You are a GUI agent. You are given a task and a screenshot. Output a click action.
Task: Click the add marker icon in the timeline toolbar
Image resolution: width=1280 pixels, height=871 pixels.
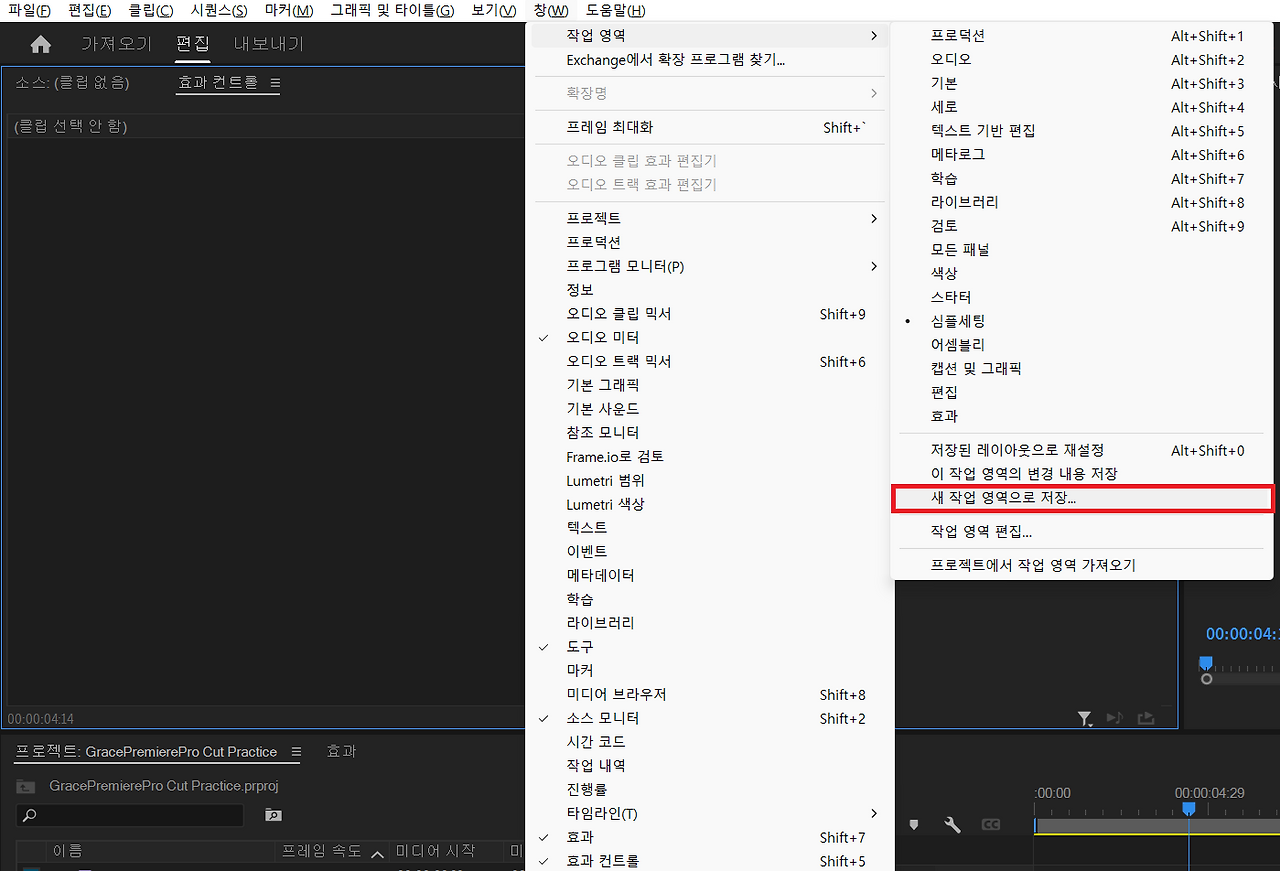click(913, 824)
